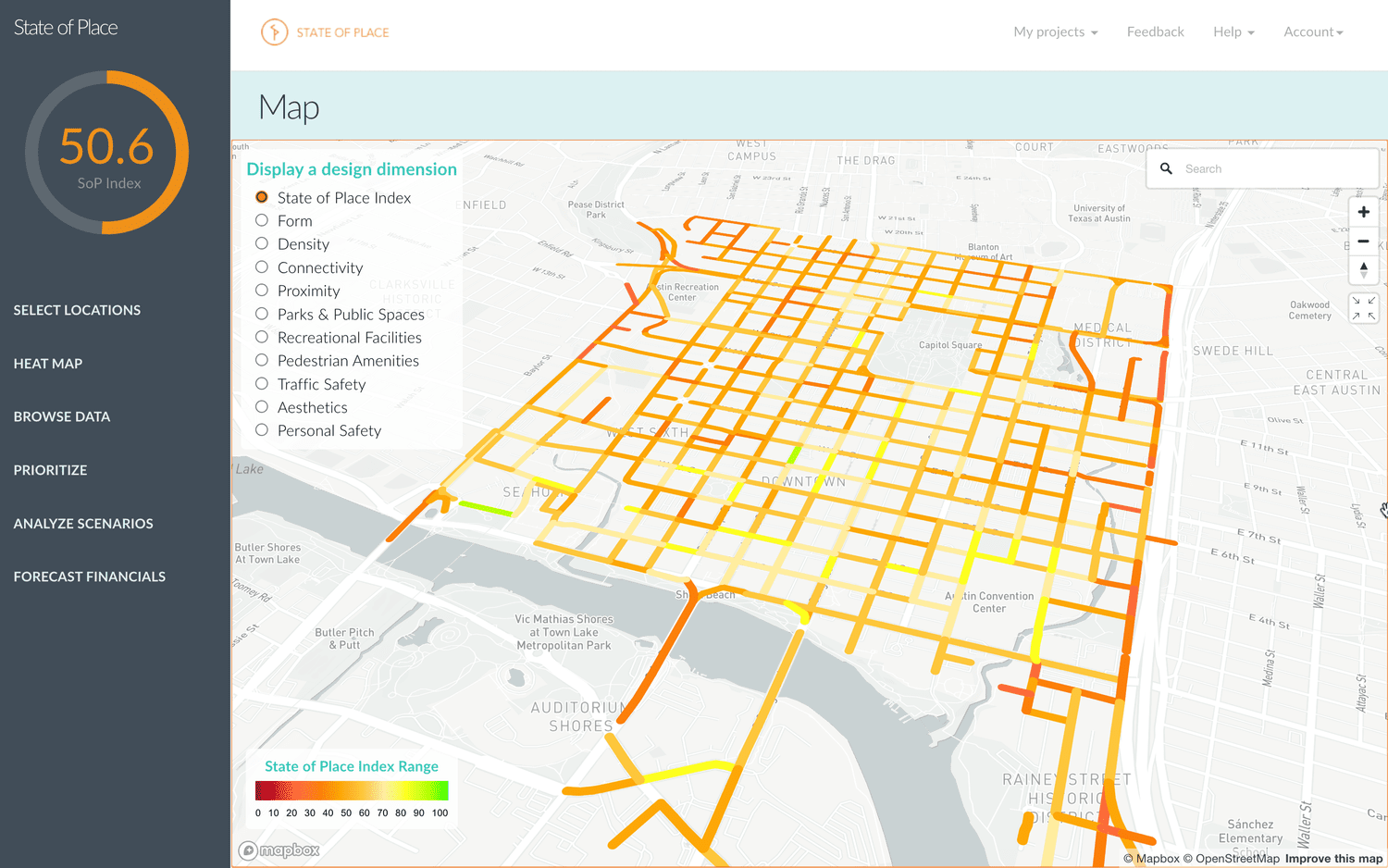This screenshot has height=868, width=1388.
Task: Click the STATE OF PLACE header link
Action: tap(342, 32)
